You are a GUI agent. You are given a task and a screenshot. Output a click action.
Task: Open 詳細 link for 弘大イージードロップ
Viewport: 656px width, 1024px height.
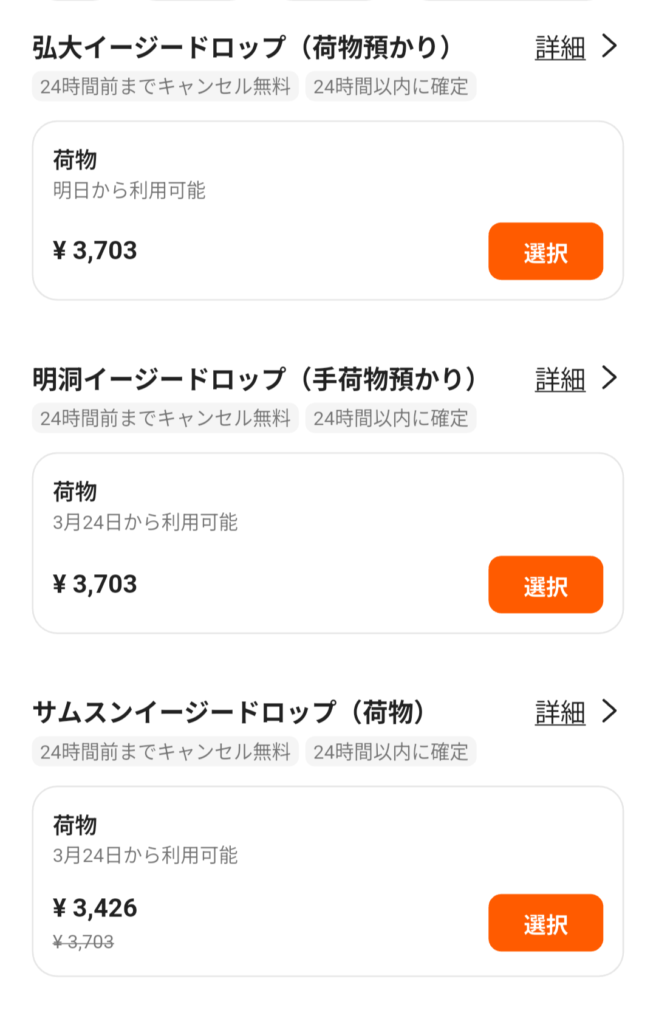[x=560, y=48]
